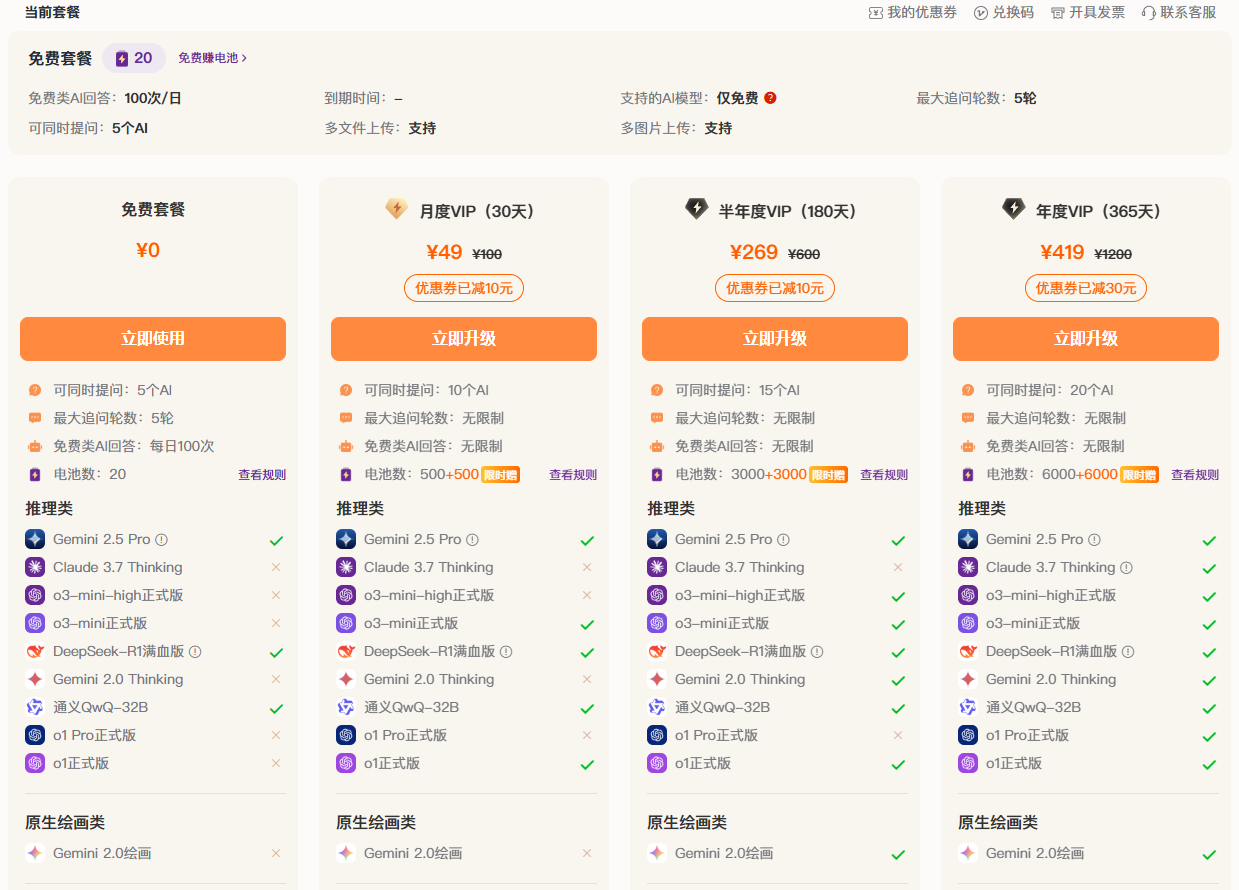
Task: Click price ¥269 in 半年度VIP
Action: coord(754,252)
